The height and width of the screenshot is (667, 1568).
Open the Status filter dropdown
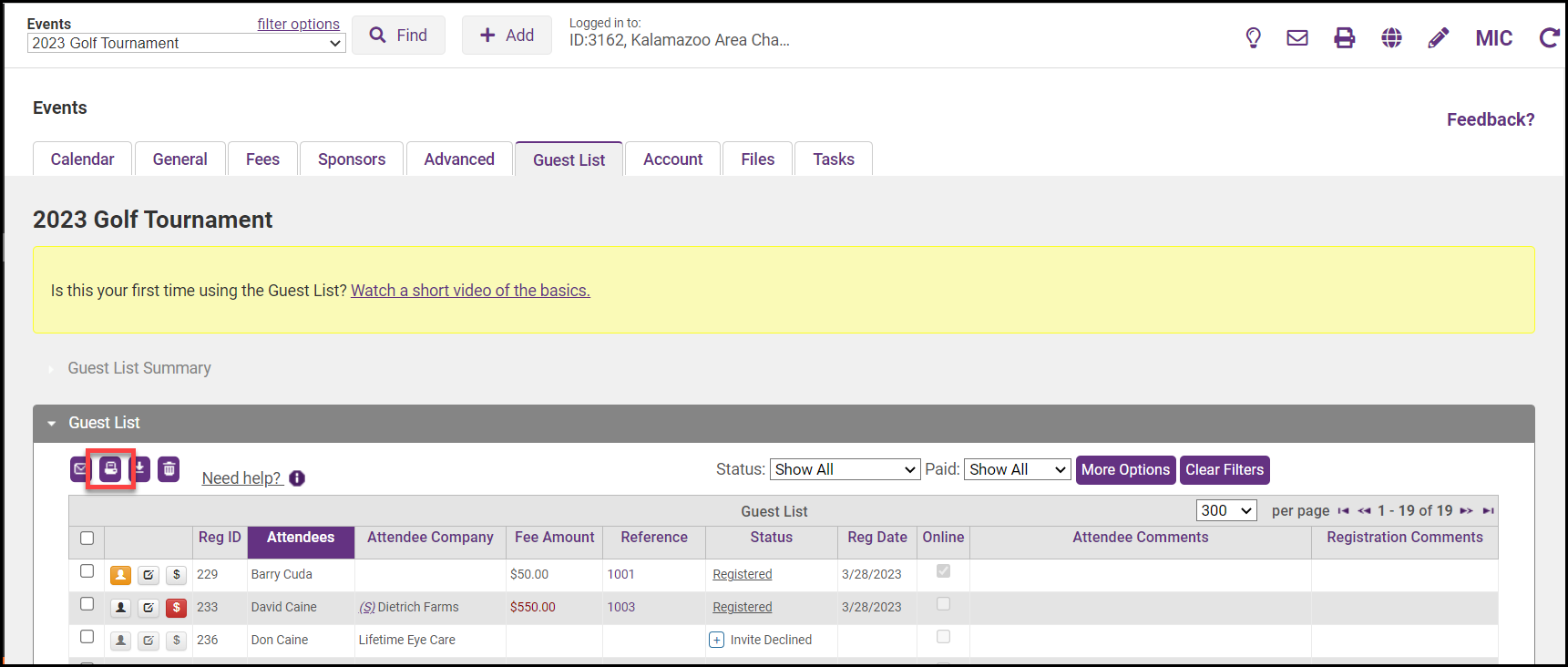coord(845,469)
